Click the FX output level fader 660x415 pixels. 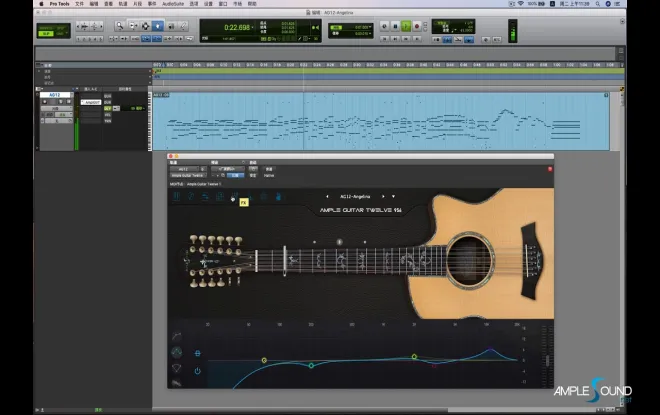click(548, 360)
